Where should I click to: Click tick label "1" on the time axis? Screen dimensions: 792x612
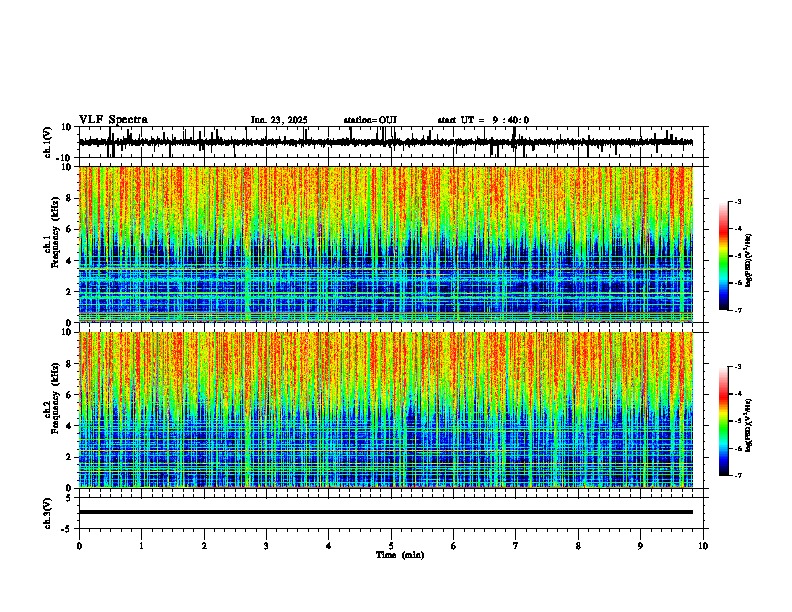(141, 546)
